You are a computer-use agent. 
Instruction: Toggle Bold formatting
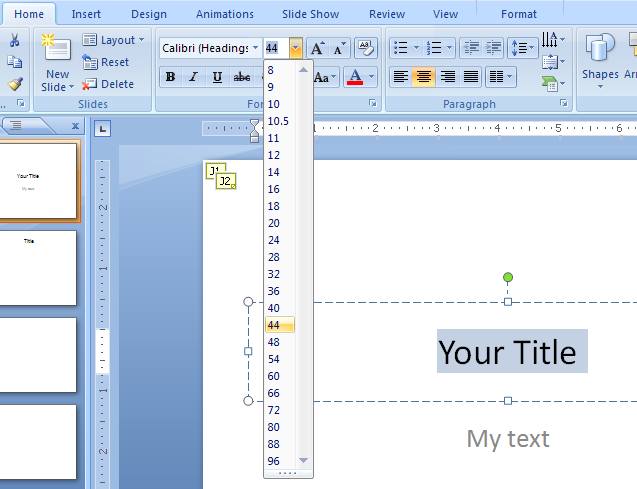coord(171,77)
